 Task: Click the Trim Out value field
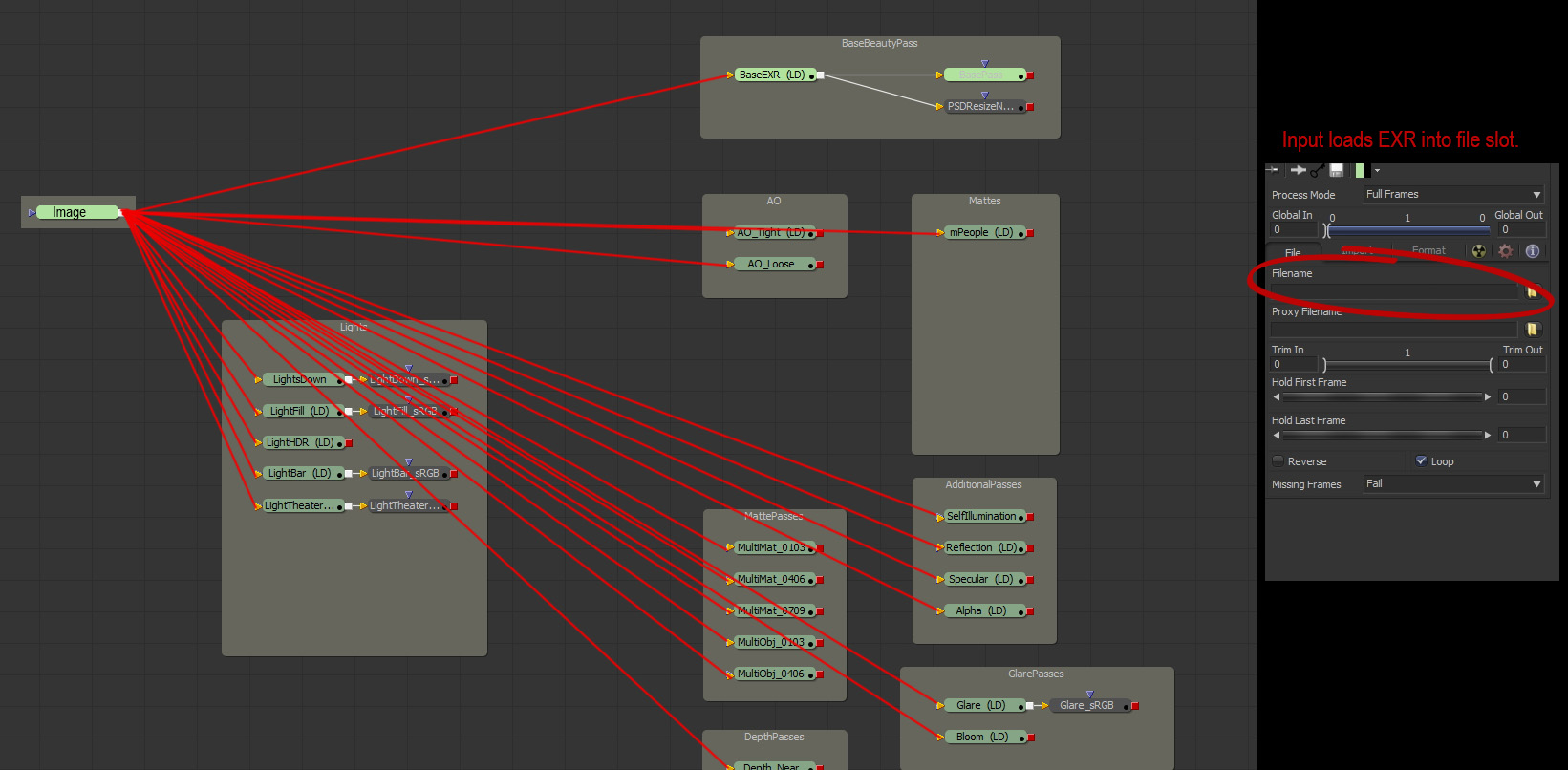tap(1522, 364)
